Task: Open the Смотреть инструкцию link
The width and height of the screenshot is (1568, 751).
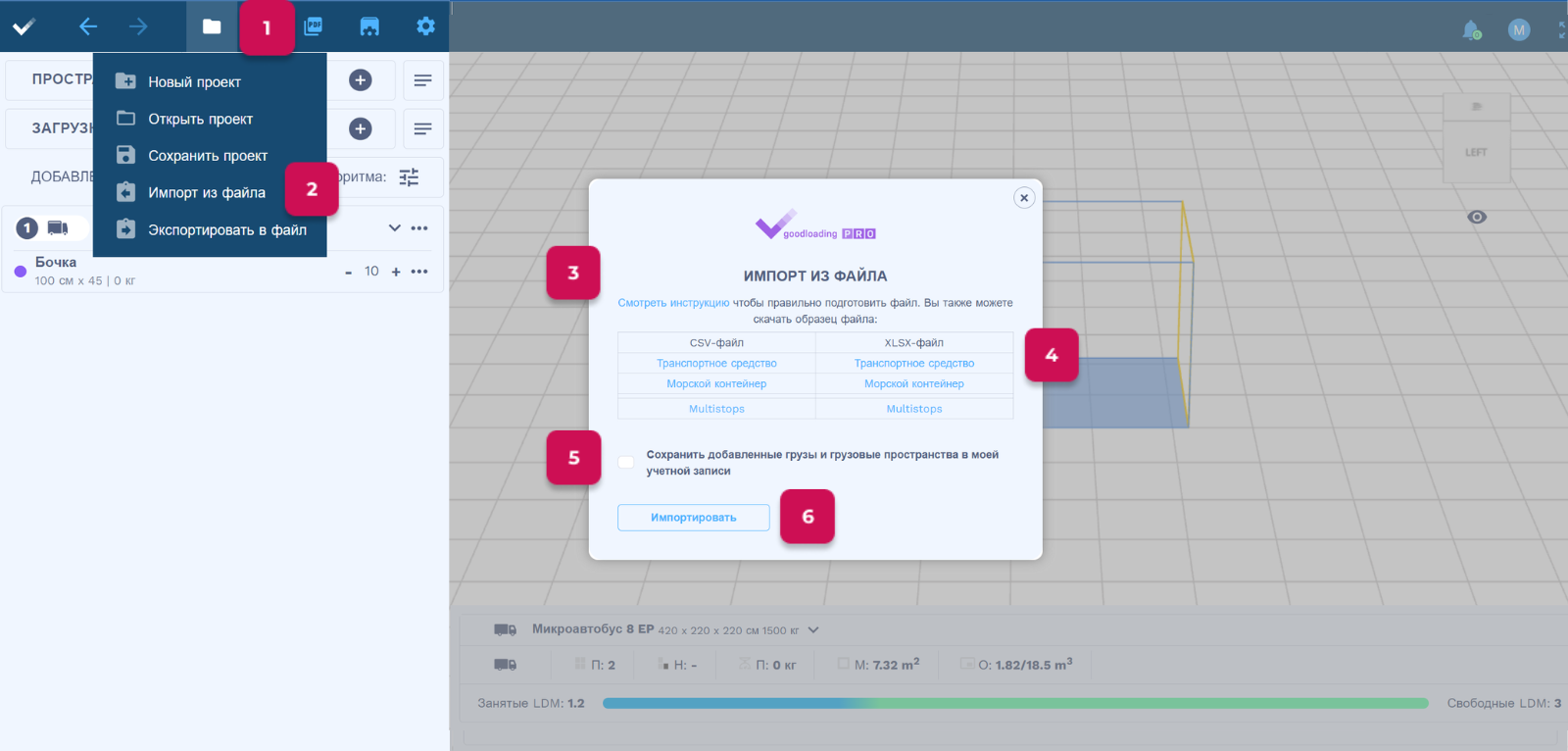Action: [x=673, y=303]
